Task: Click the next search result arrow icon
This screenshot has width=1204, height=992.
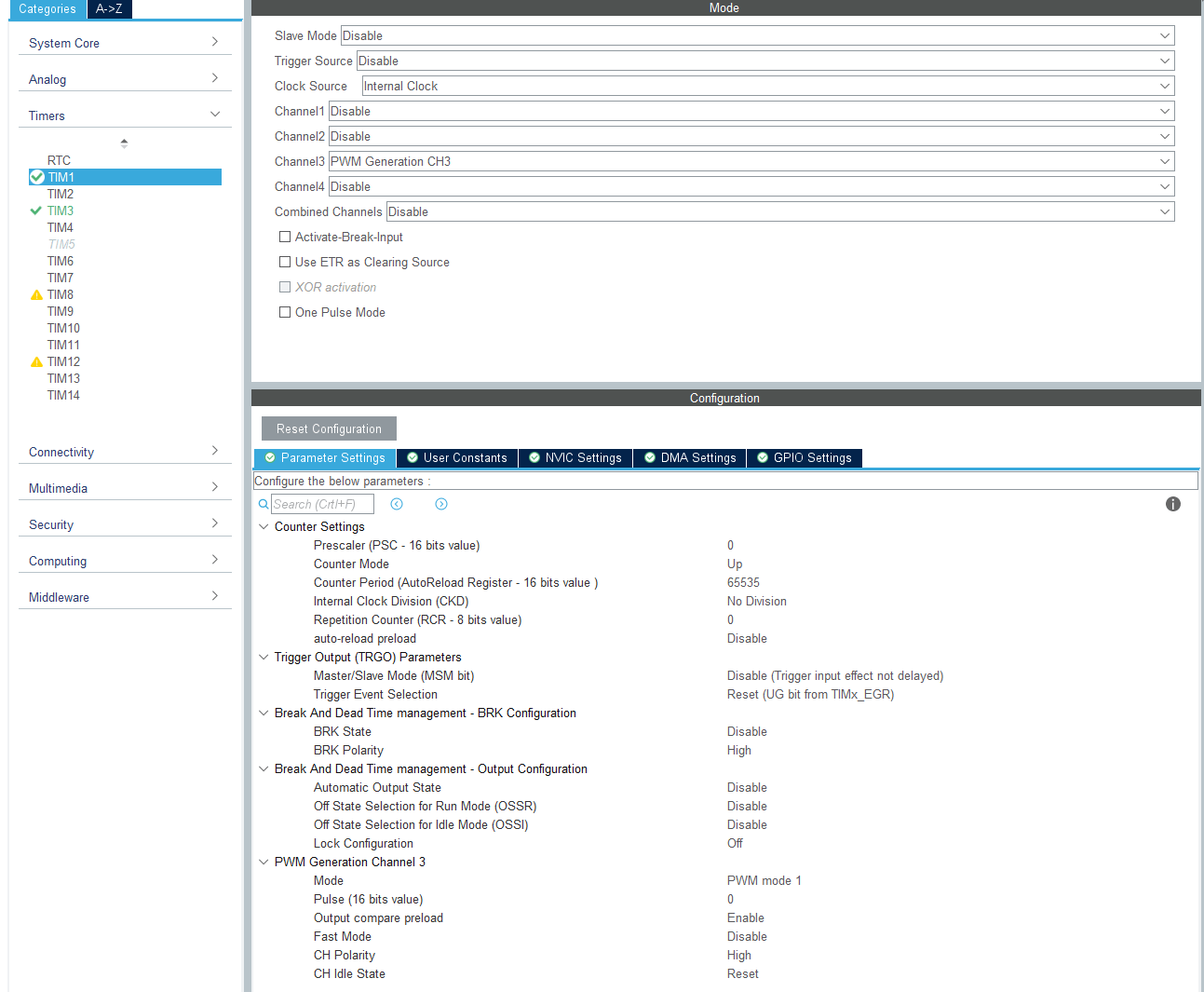Action: (x=441, y=504)
